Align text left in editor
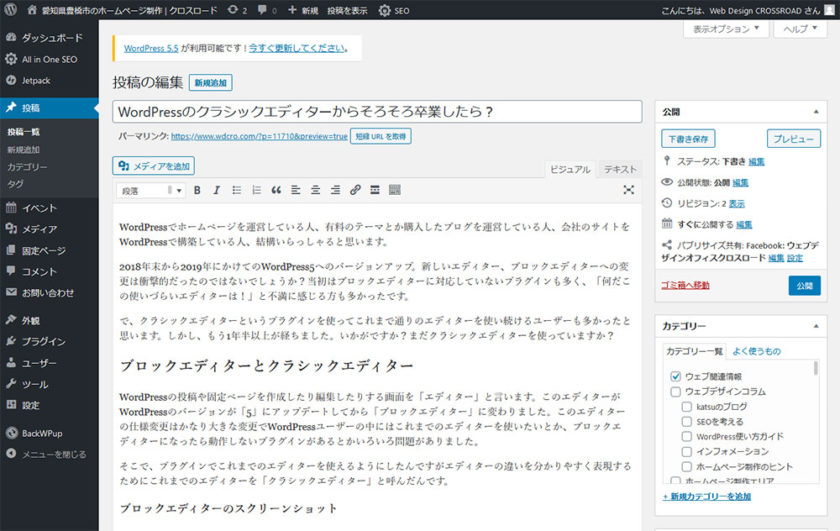840x531 pixels. (296, 190)
